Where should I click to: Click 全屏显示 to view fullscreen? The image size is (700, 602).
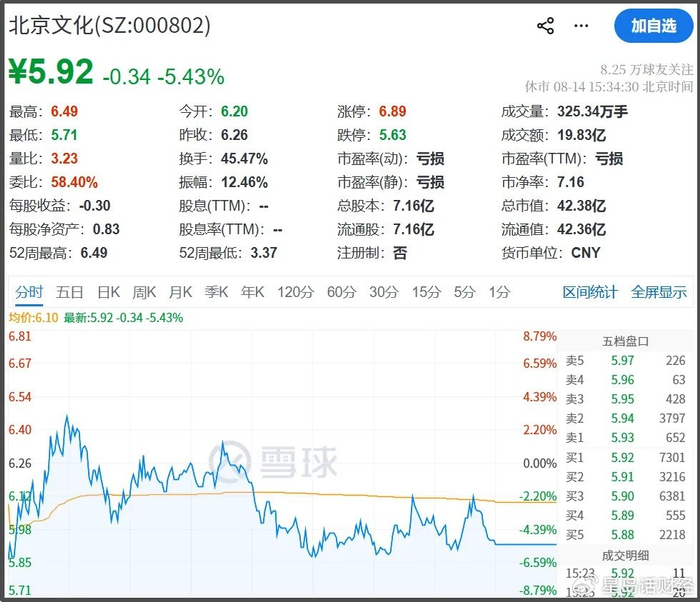click(x=659, y=292)
